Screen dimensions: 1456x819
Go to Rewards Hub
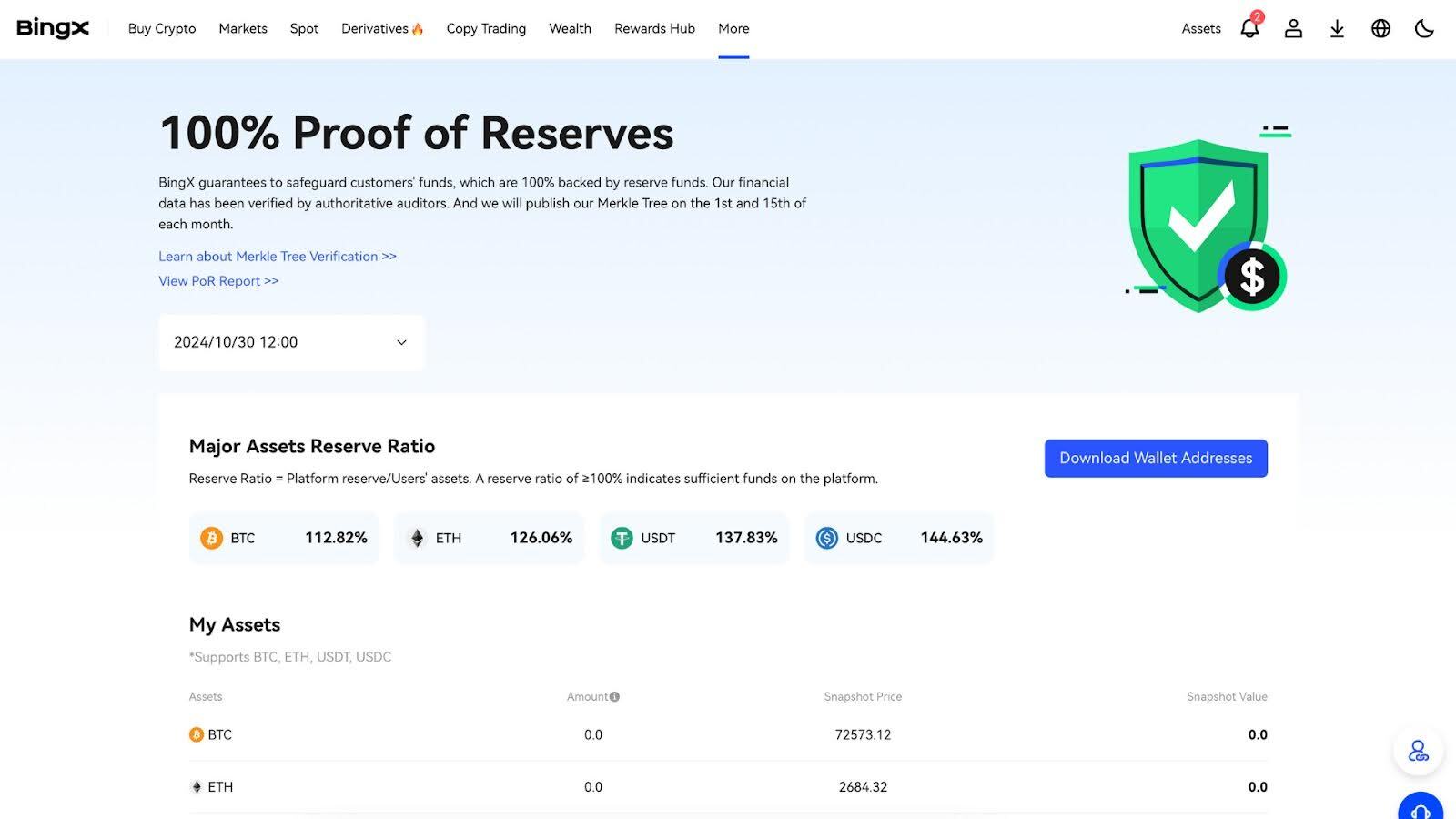(654, 29)
